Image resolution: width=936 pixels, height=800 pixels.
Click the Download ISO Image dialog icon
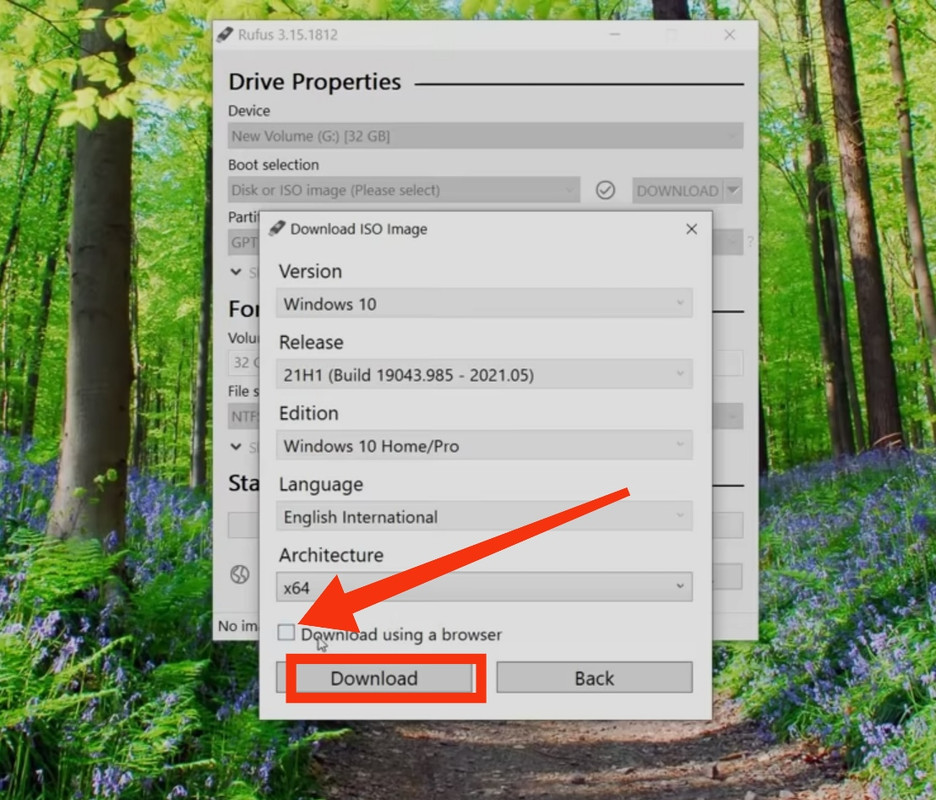[276, 229]
